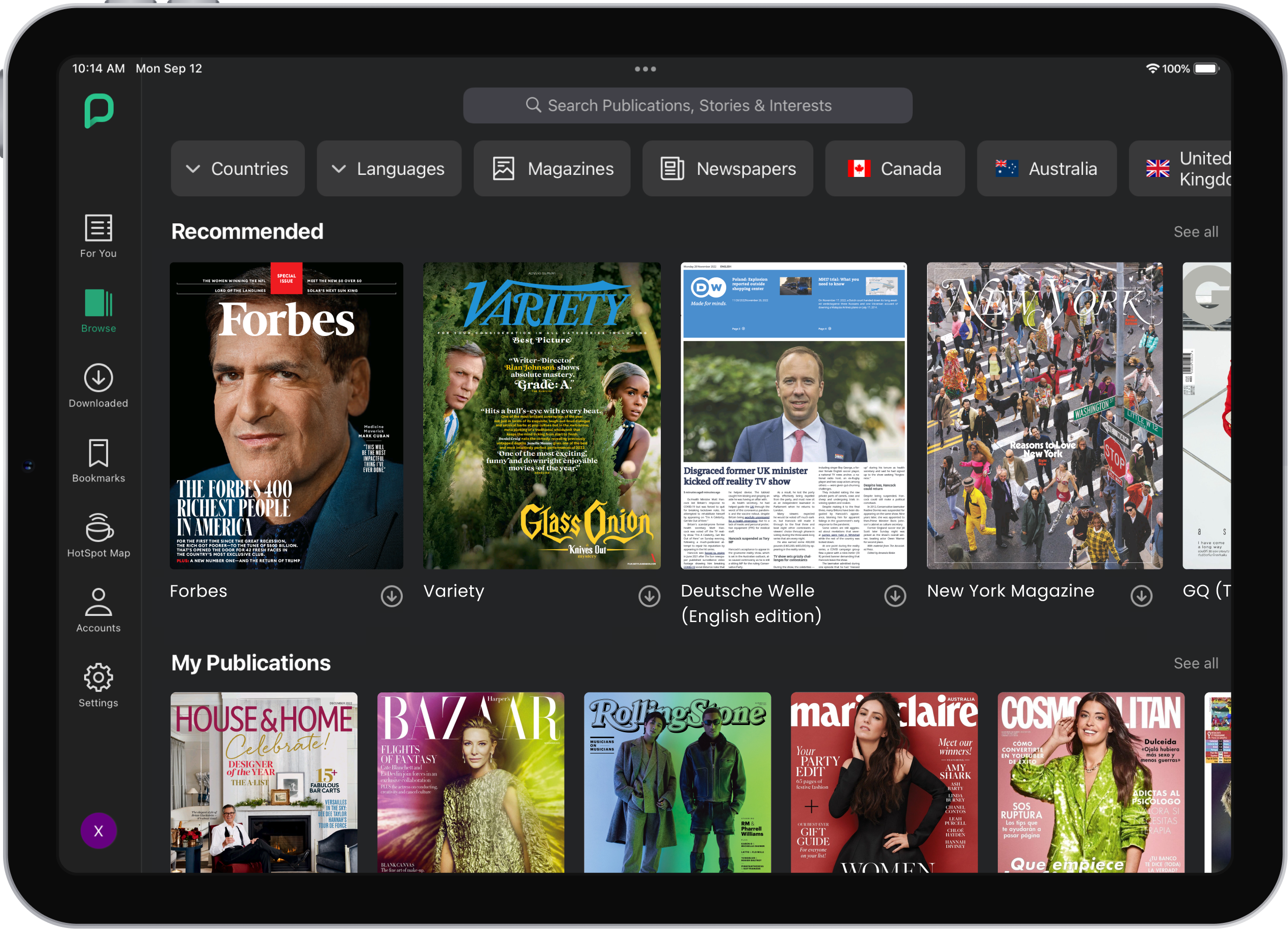Open the HotSpot Map

pyautogui.click(x=98, y=535)
